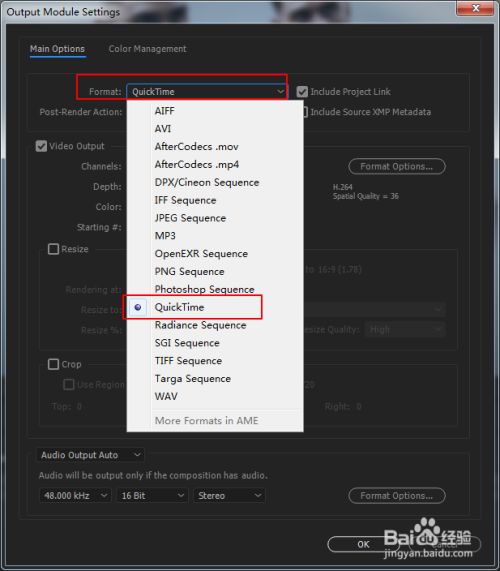The height and width of the screenshot is (571, 500).
Task: Confirm settings with the OK button
Action: tap(363, 544)
